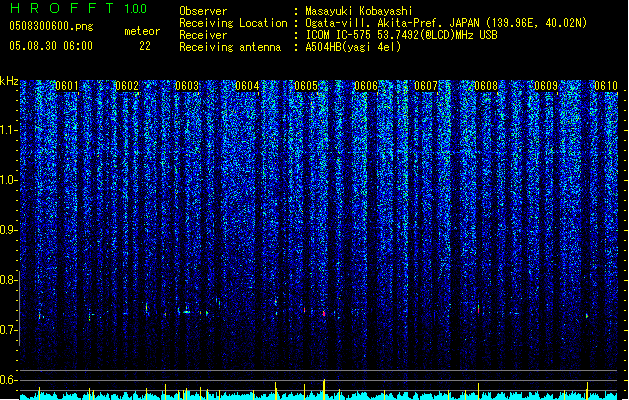The height and width of the screenshot is (400, 629).
Task: Click the 0.8 kHz axis label
Action: tap(8, 280)
